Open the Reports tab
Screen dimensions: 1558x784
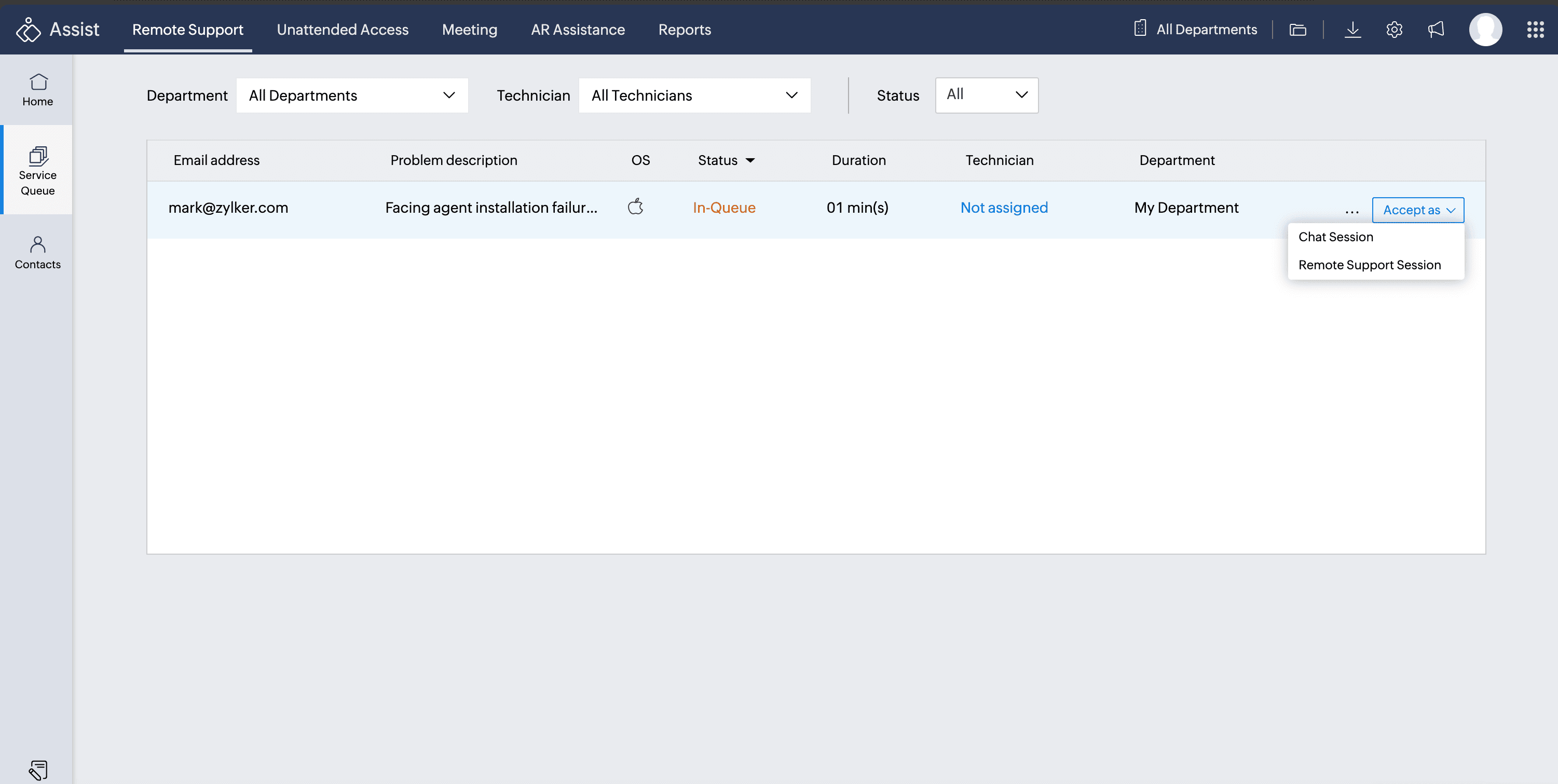click(x=685, y=29)
